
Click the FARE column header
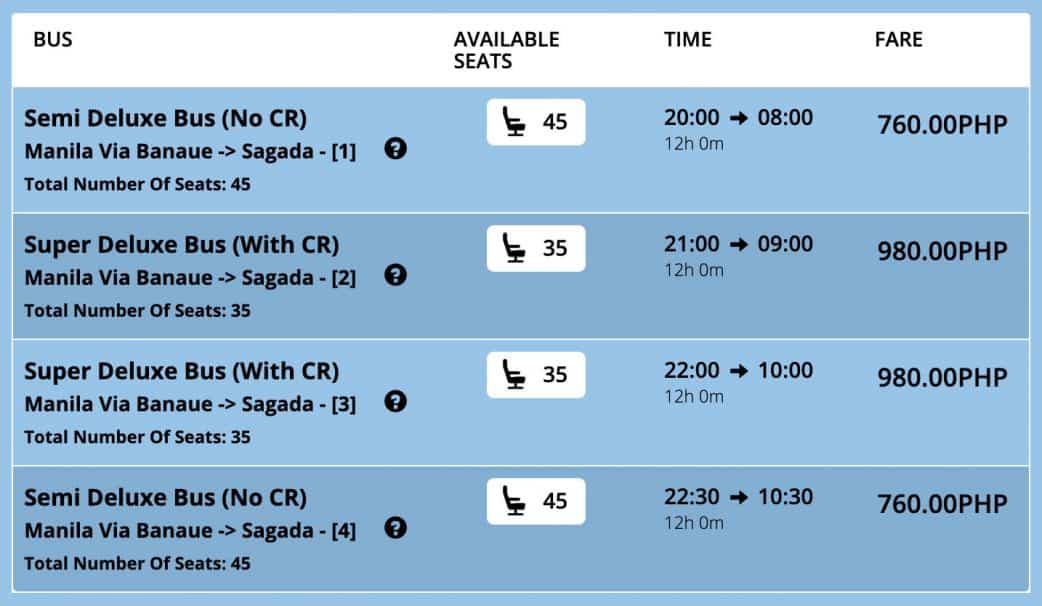point(898,40)
